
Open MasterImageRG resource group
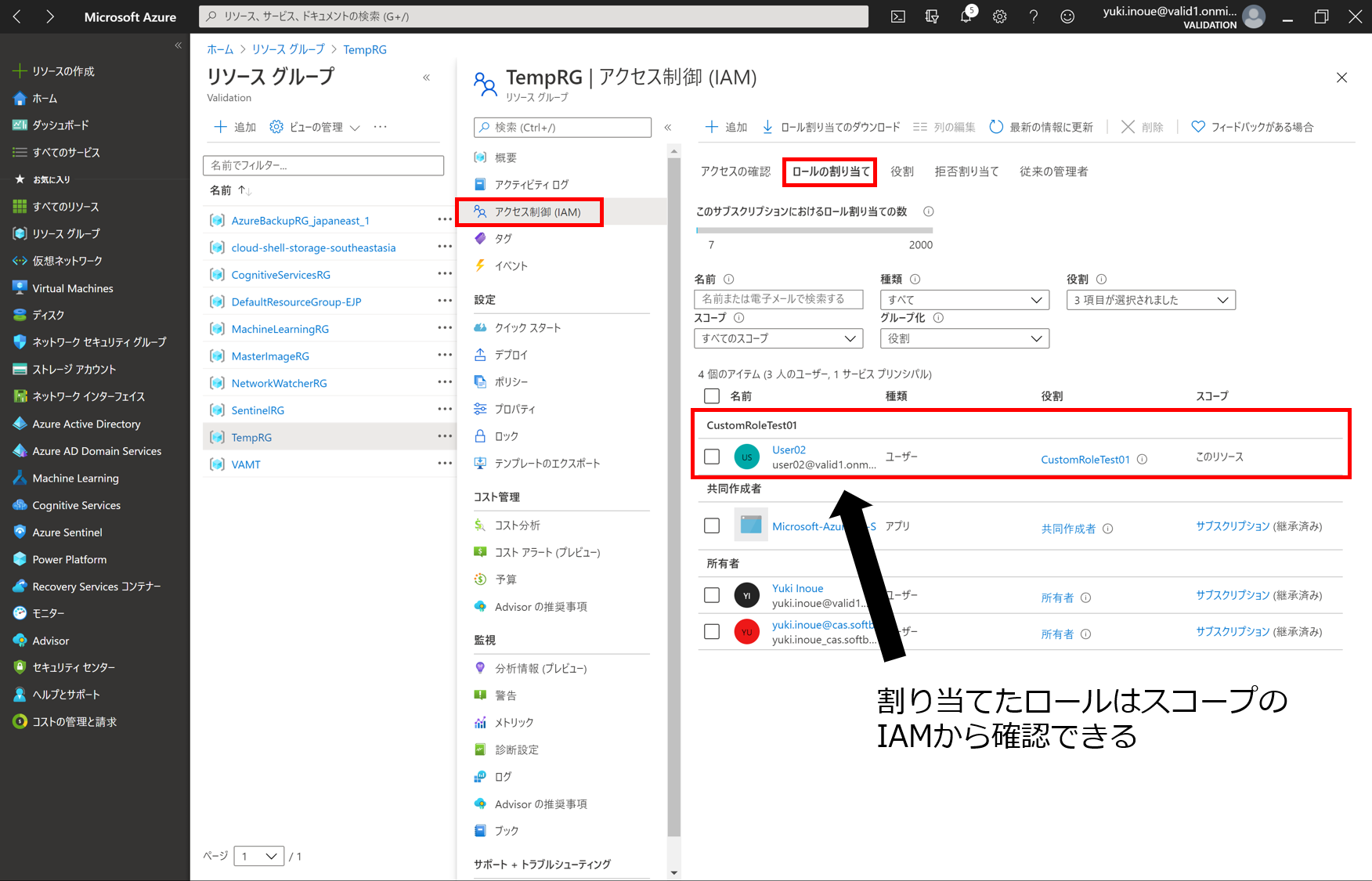coord(270,356)
